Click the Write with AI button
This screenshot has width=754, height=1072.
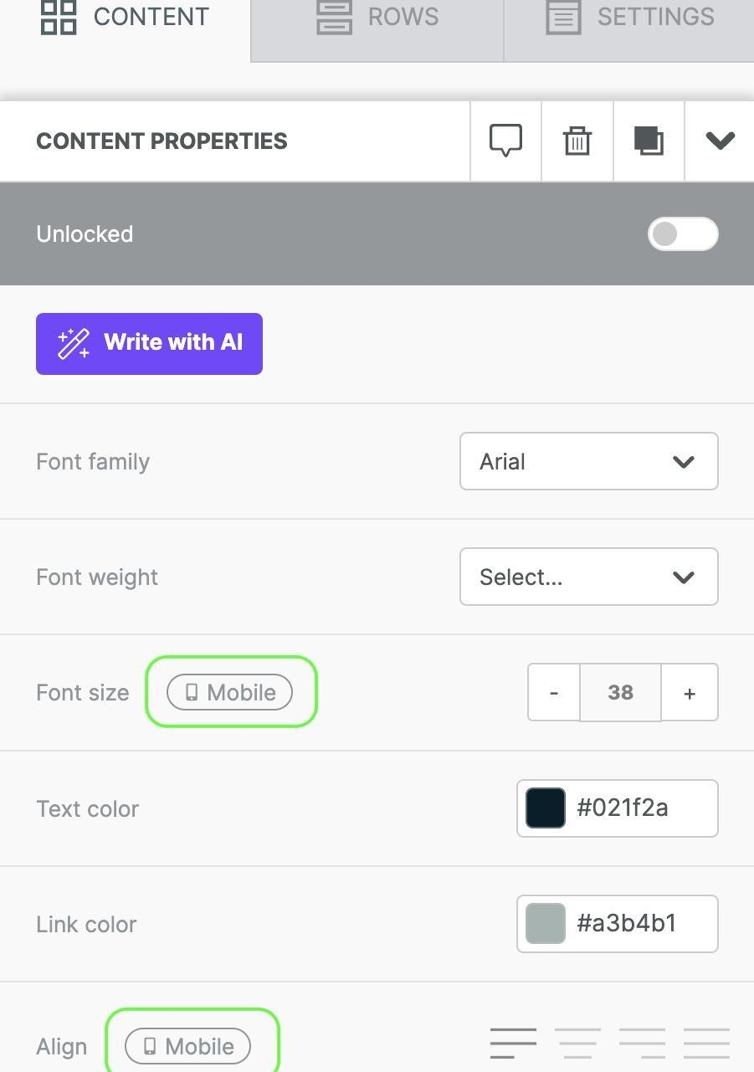pos(149,343)
